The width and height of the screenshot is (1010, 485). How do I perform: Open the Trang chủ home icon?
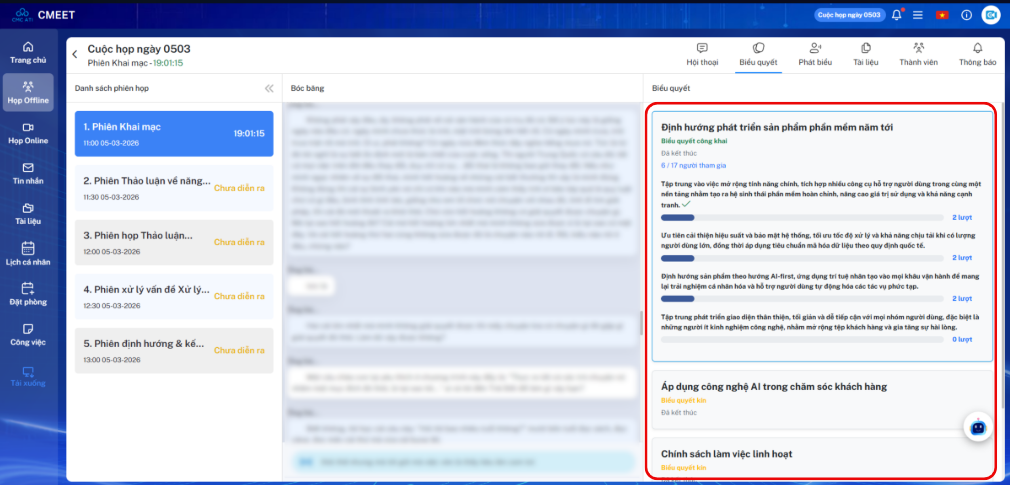(x=28, y=52)
